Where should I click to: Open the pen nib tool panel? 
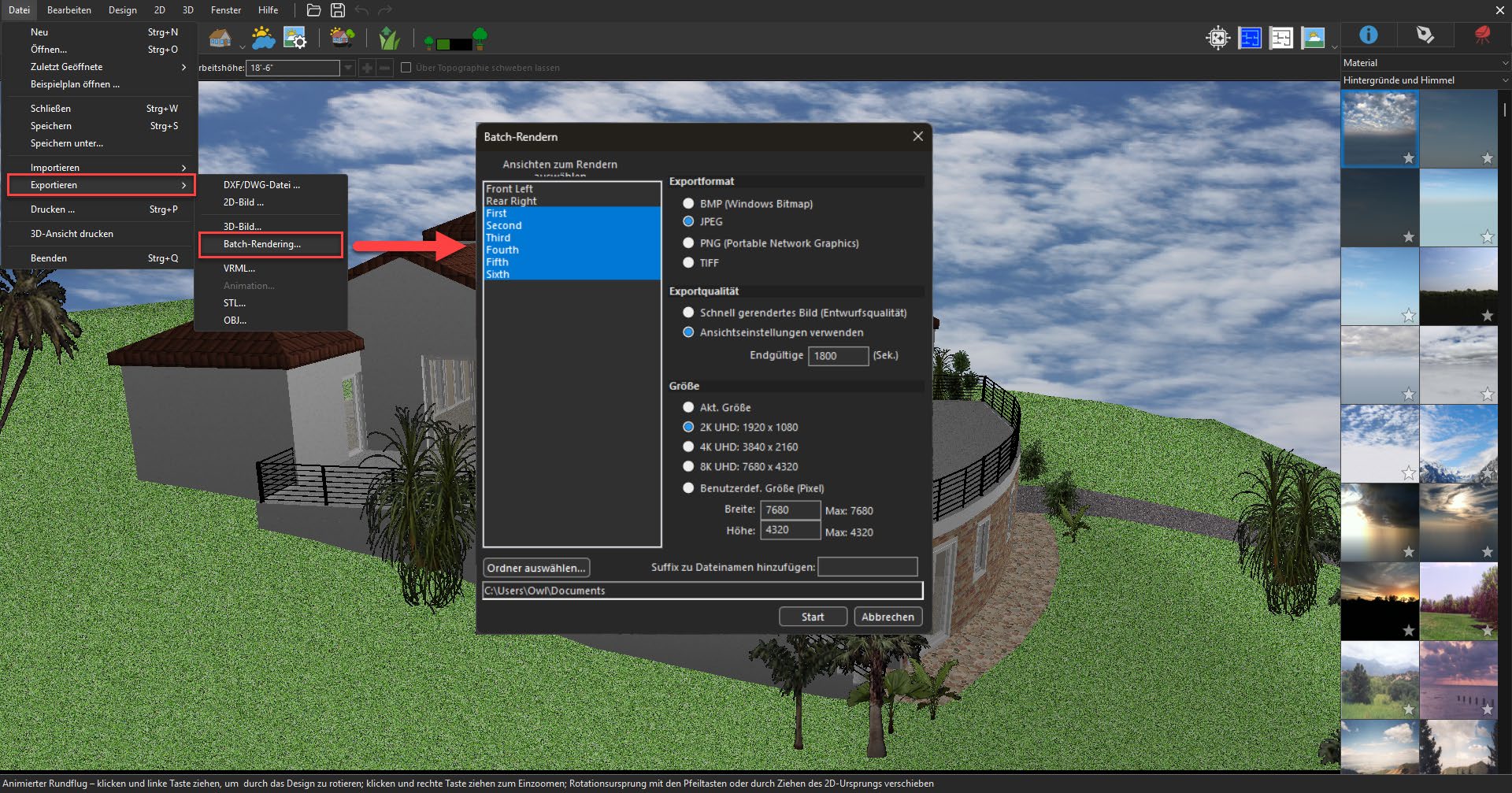click(1425, 35)
